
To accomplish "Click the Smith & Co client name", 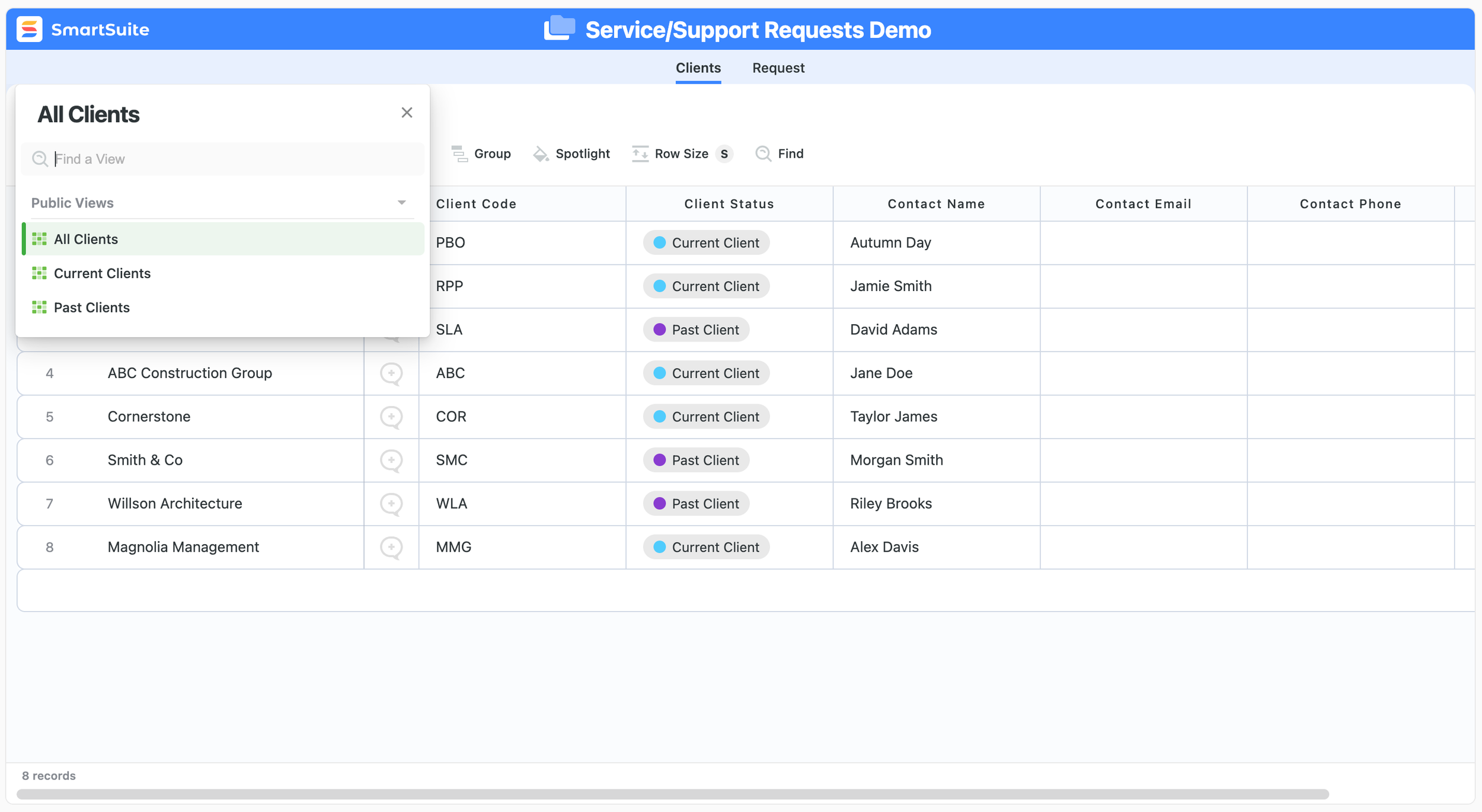I will click(x=145, y=460).
